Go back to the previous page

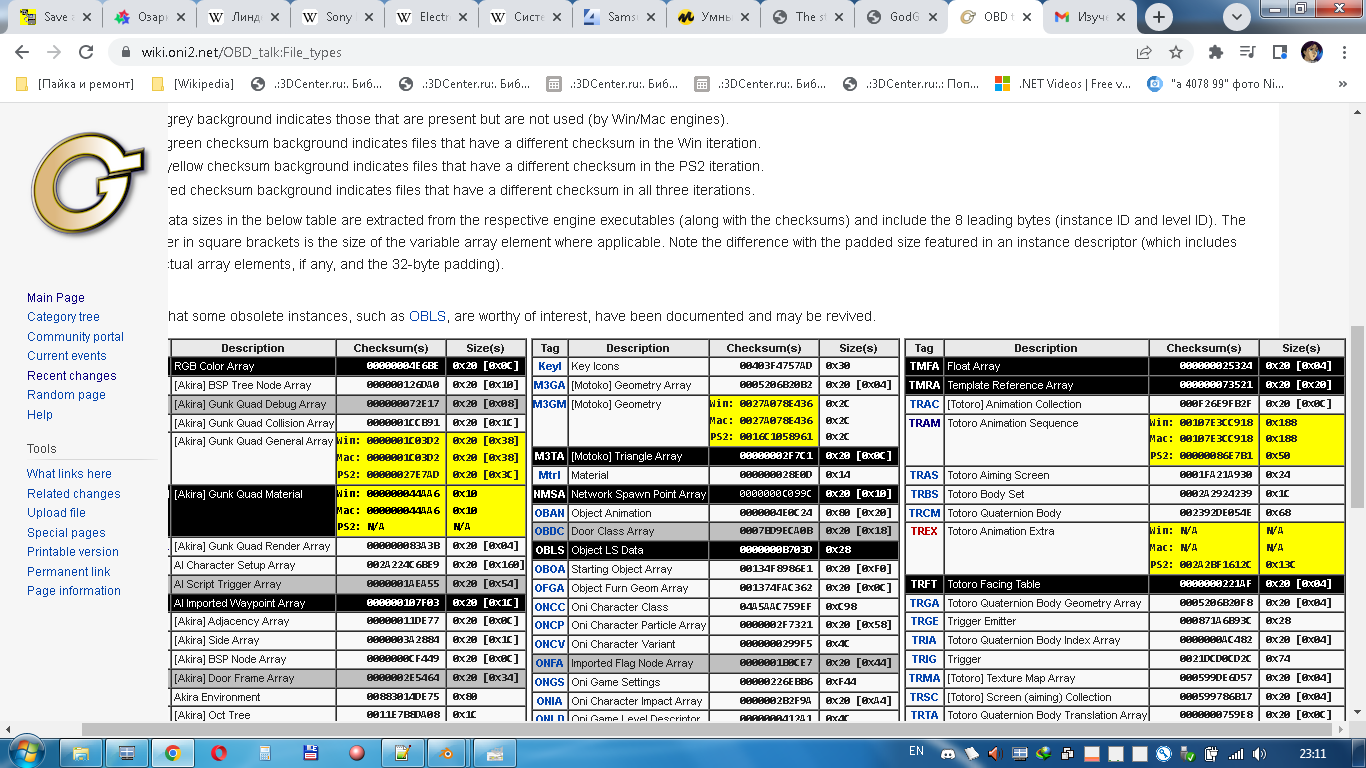pyautogui.click(x=22, y=52)
